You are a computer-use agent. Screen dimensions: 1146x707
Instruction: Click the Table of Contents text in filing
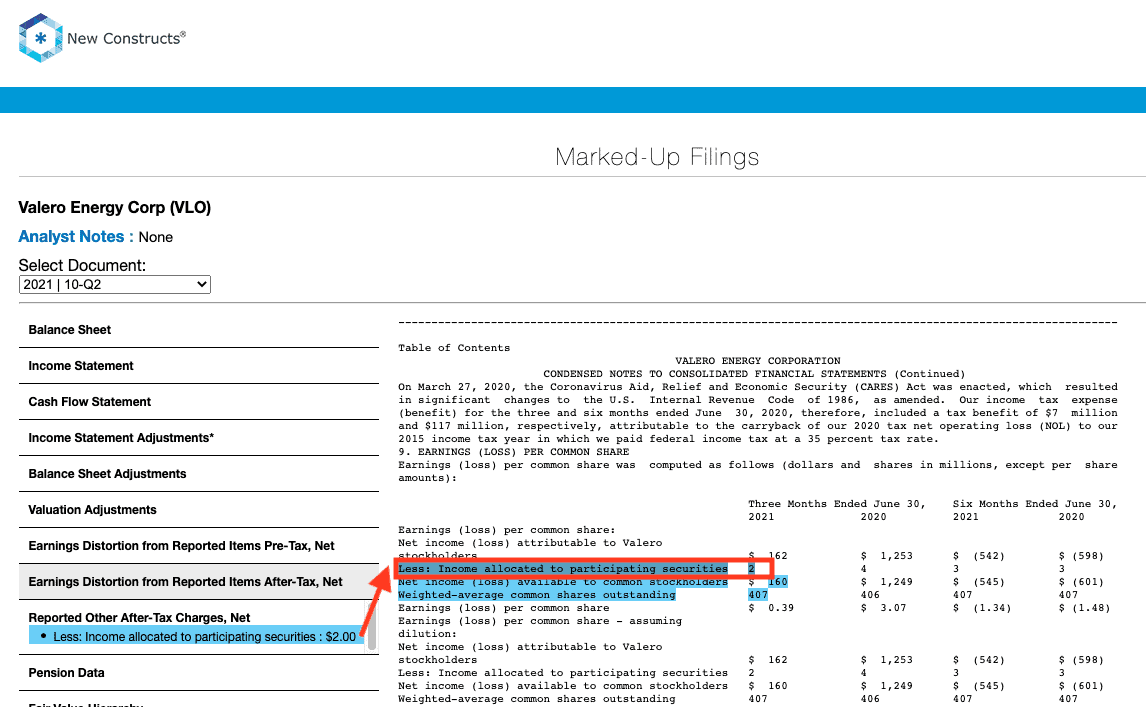tap(454, 348)
